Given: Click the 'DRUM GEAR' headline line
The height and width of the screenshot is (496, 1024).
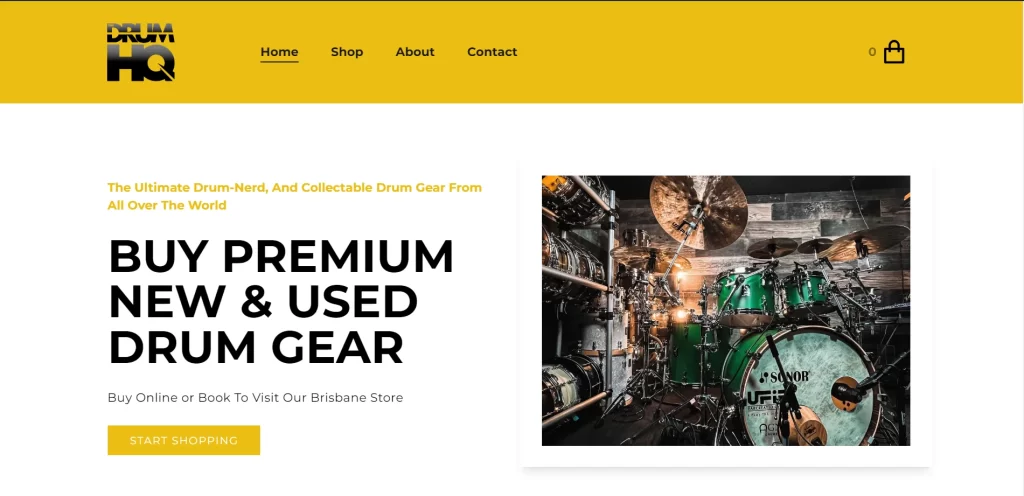Looking at the screenshot, I should (256, 347).
